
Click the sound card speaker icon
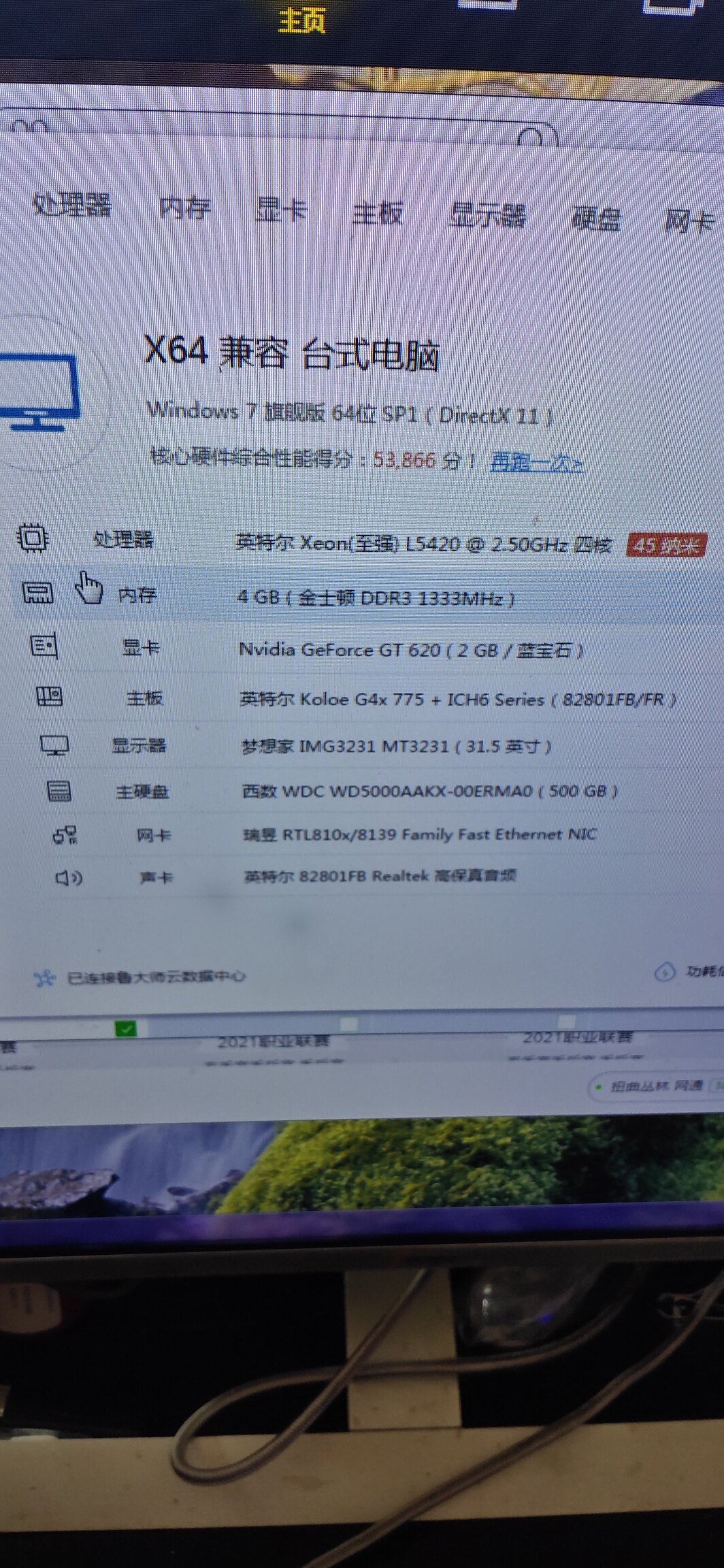point(69,878)
